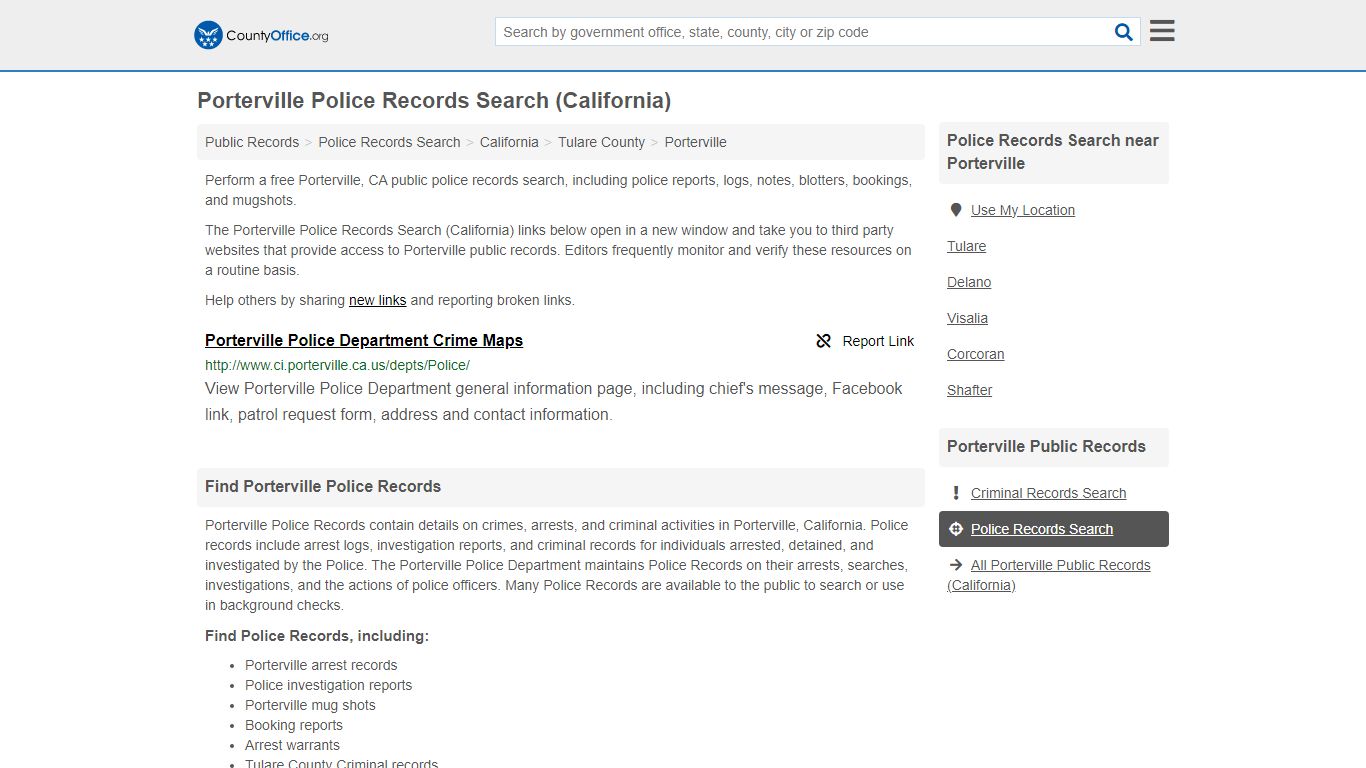Viewport: 1366px width, 768px height.
Task: Open the CountyOffice.org logo home link
Action: coord(261,35)
